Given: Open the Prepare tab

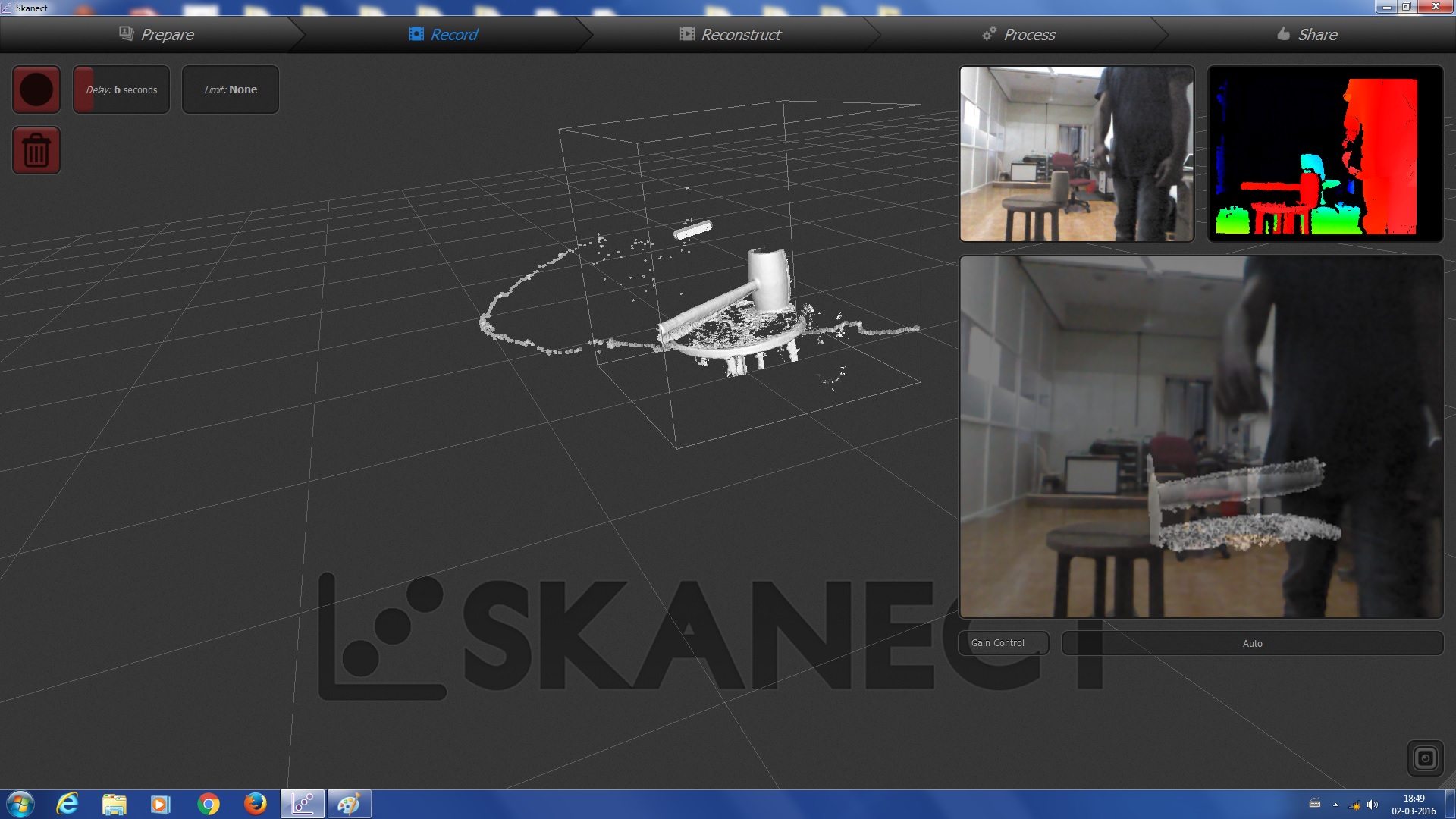Looking at the screenshot, I should point(156,34).
